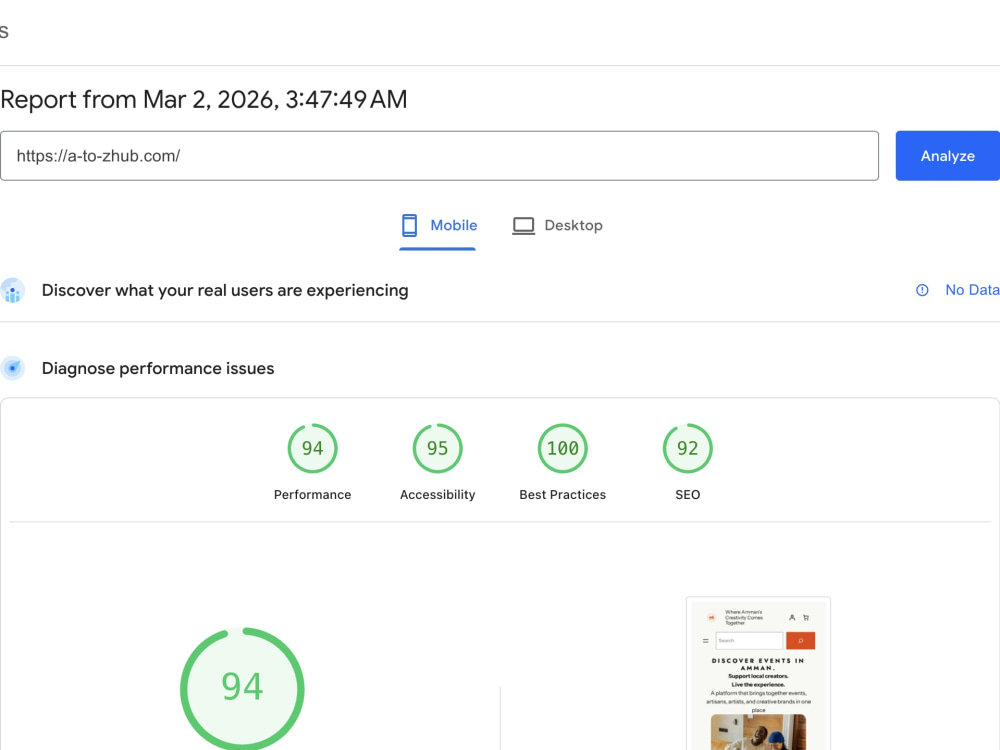1000x750 pixels.
Task: Click the Analyze button
Action: click(947, 156)
